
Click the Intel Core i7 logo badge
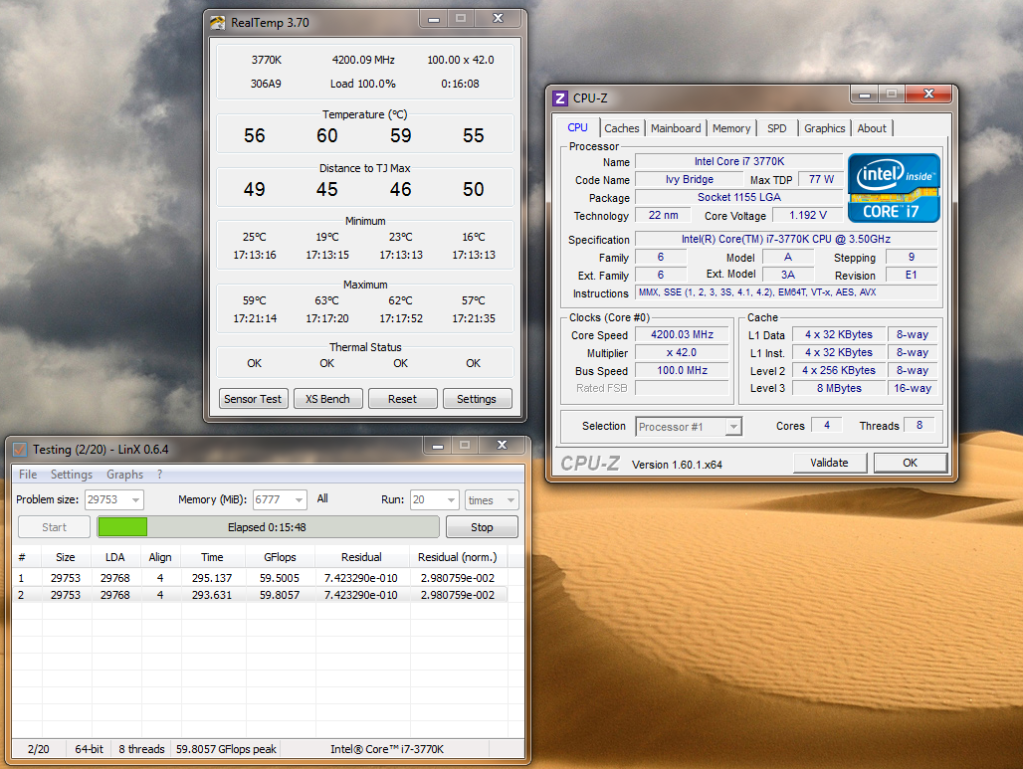(x=893, y=188)
